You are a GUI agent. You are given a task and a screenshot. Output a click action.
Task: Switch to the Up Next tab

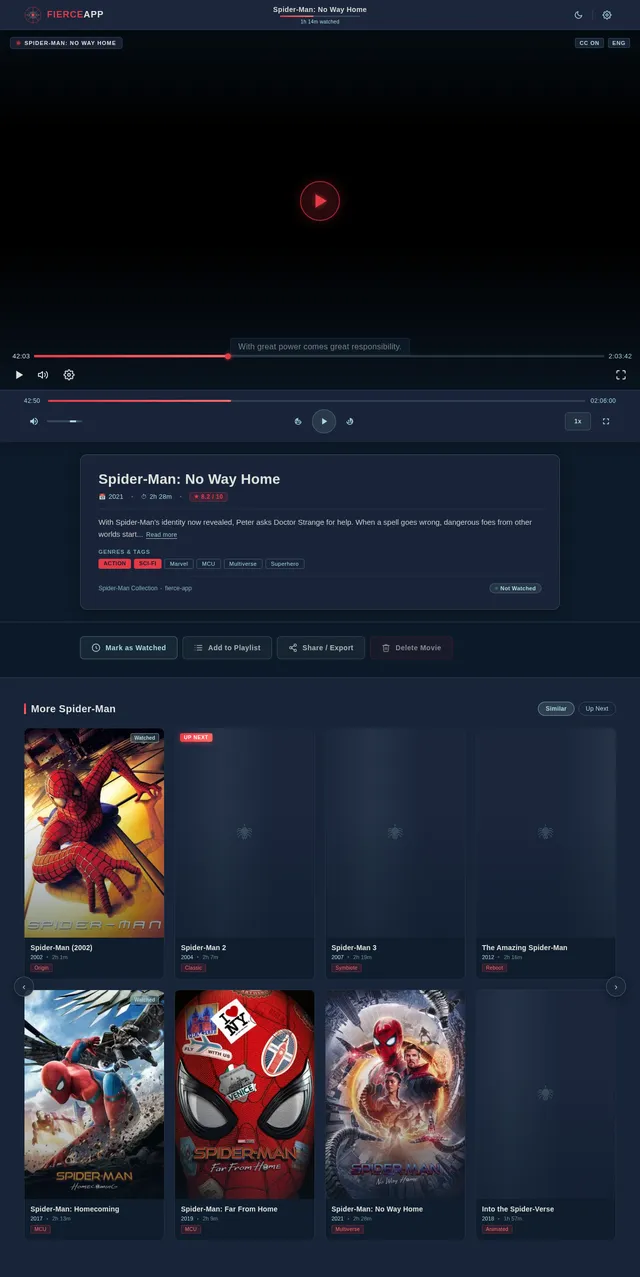click(597, 709)
